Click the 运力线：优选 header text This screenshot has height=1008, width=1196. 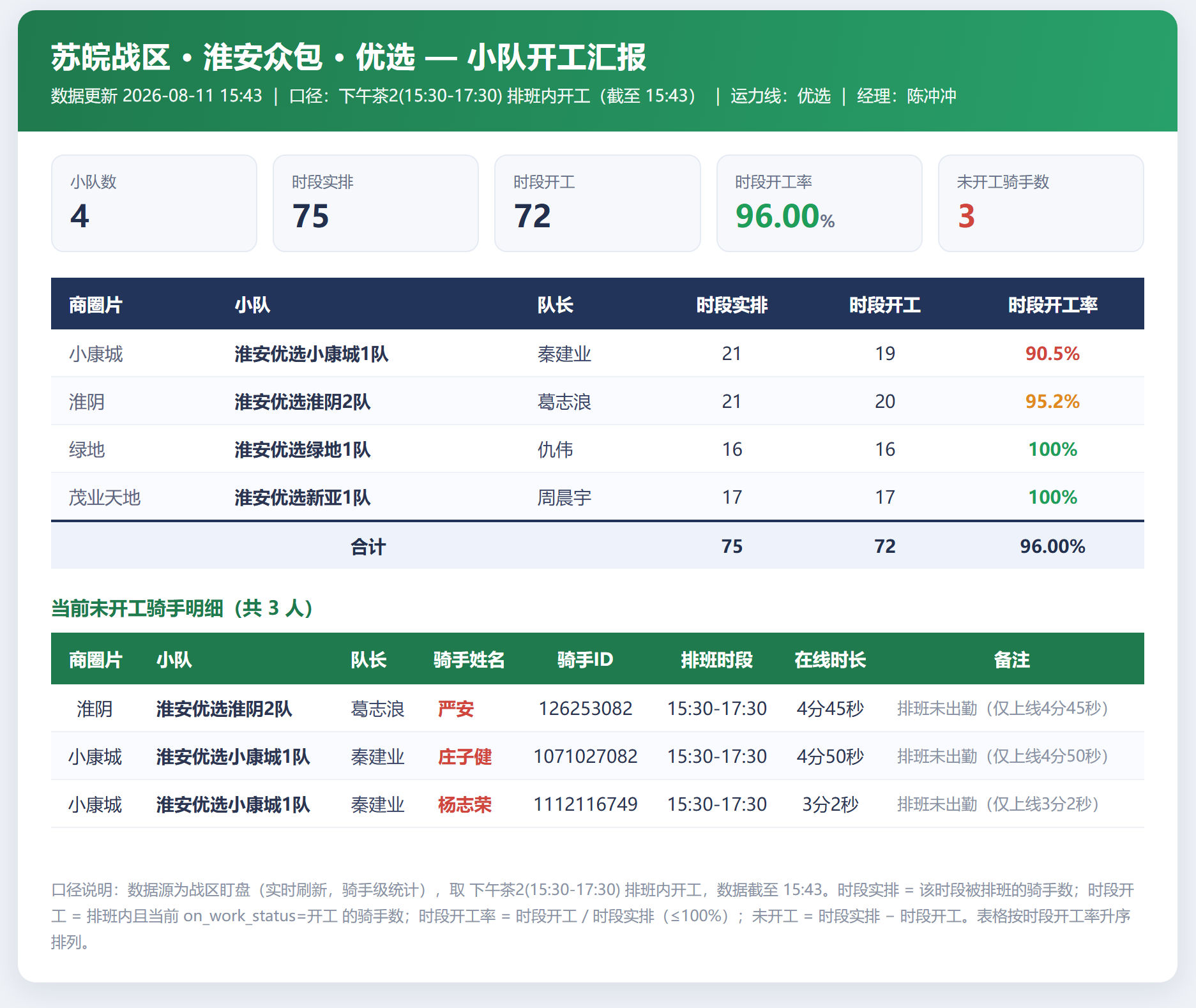(780, 96)
